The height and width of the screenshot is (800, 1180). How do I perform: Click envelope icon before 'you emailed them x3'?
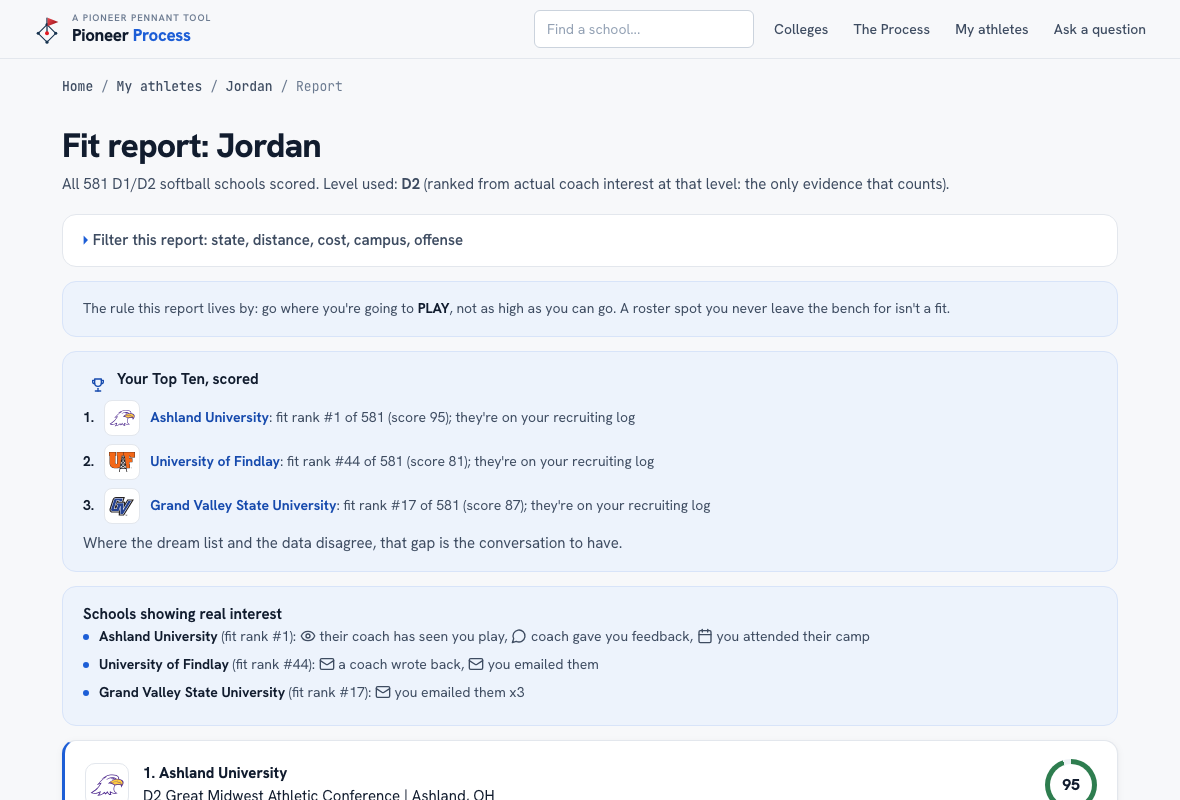point(383,692)
